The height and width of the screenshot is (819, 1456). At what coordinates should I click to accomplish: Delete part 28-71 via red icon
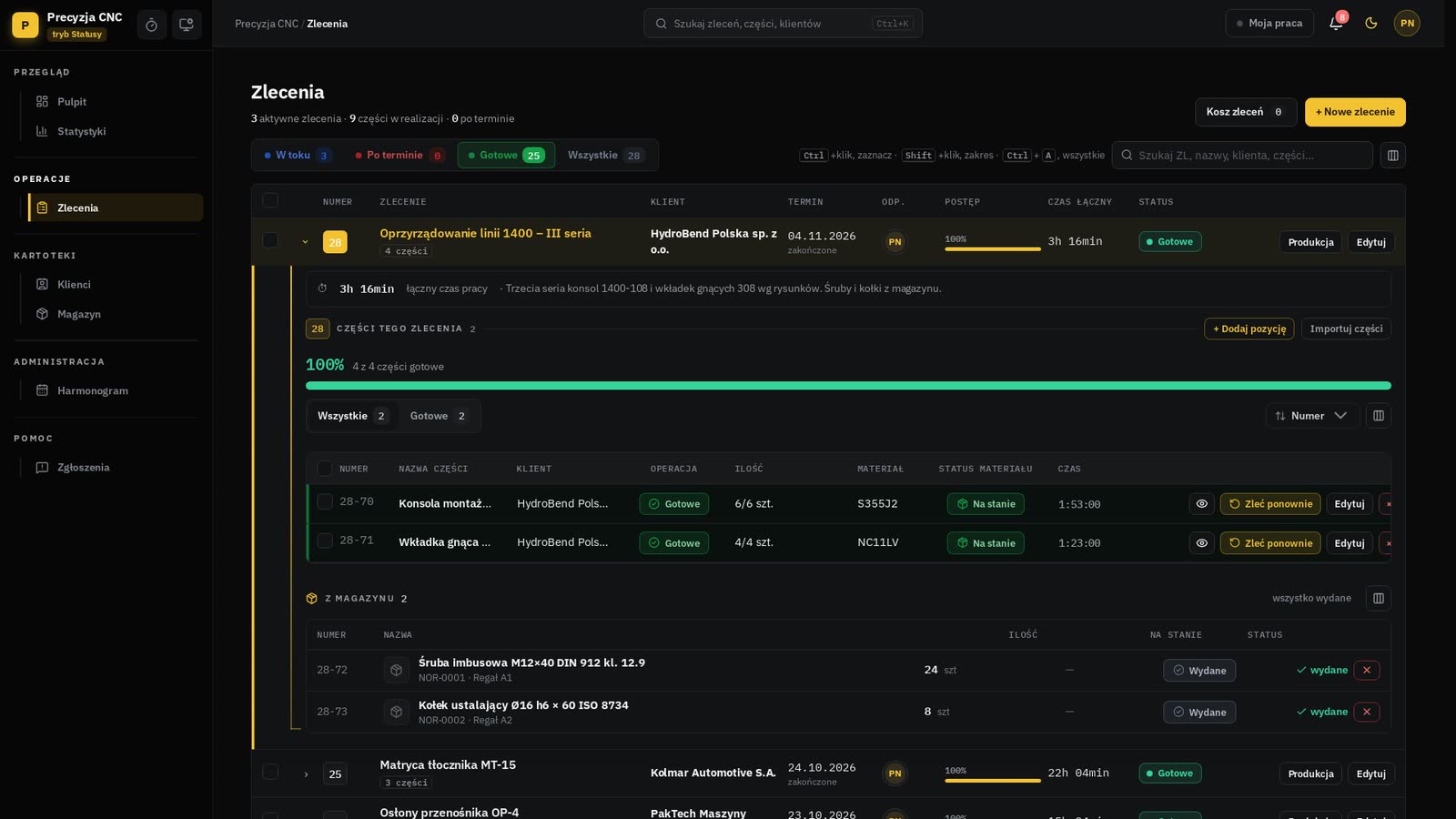pyautogui.click(x=1387, y=543)
